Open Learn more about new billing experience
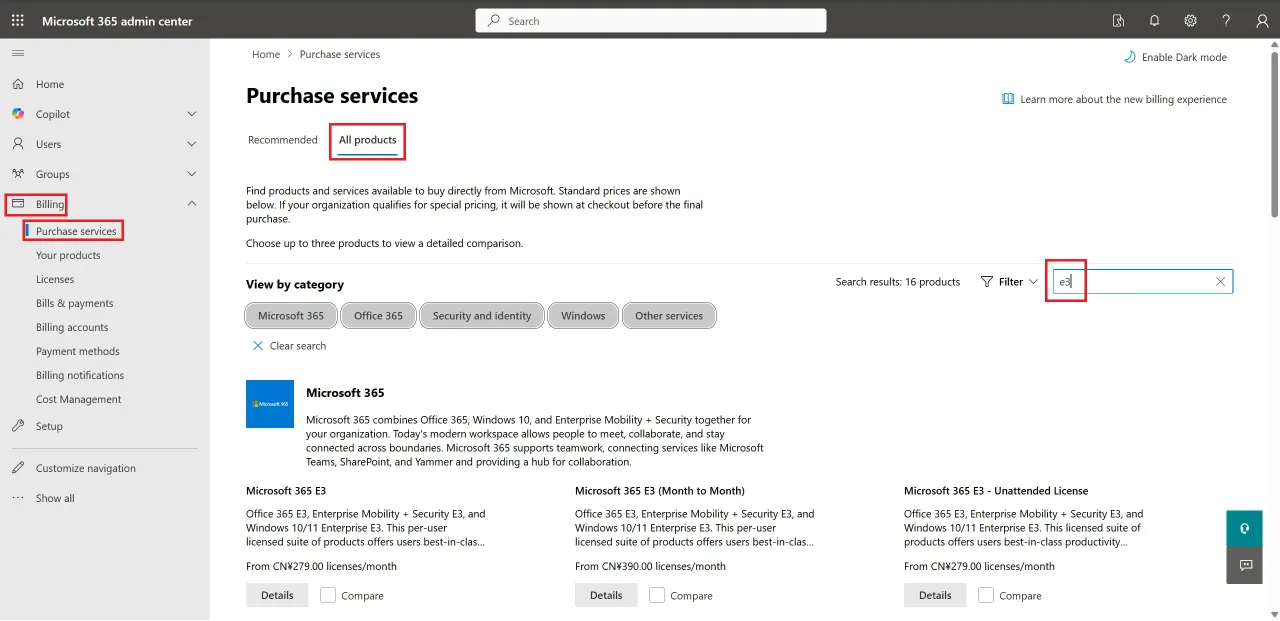The height and width of the screenshot is (621, 1280). (x=1115, y=99)
